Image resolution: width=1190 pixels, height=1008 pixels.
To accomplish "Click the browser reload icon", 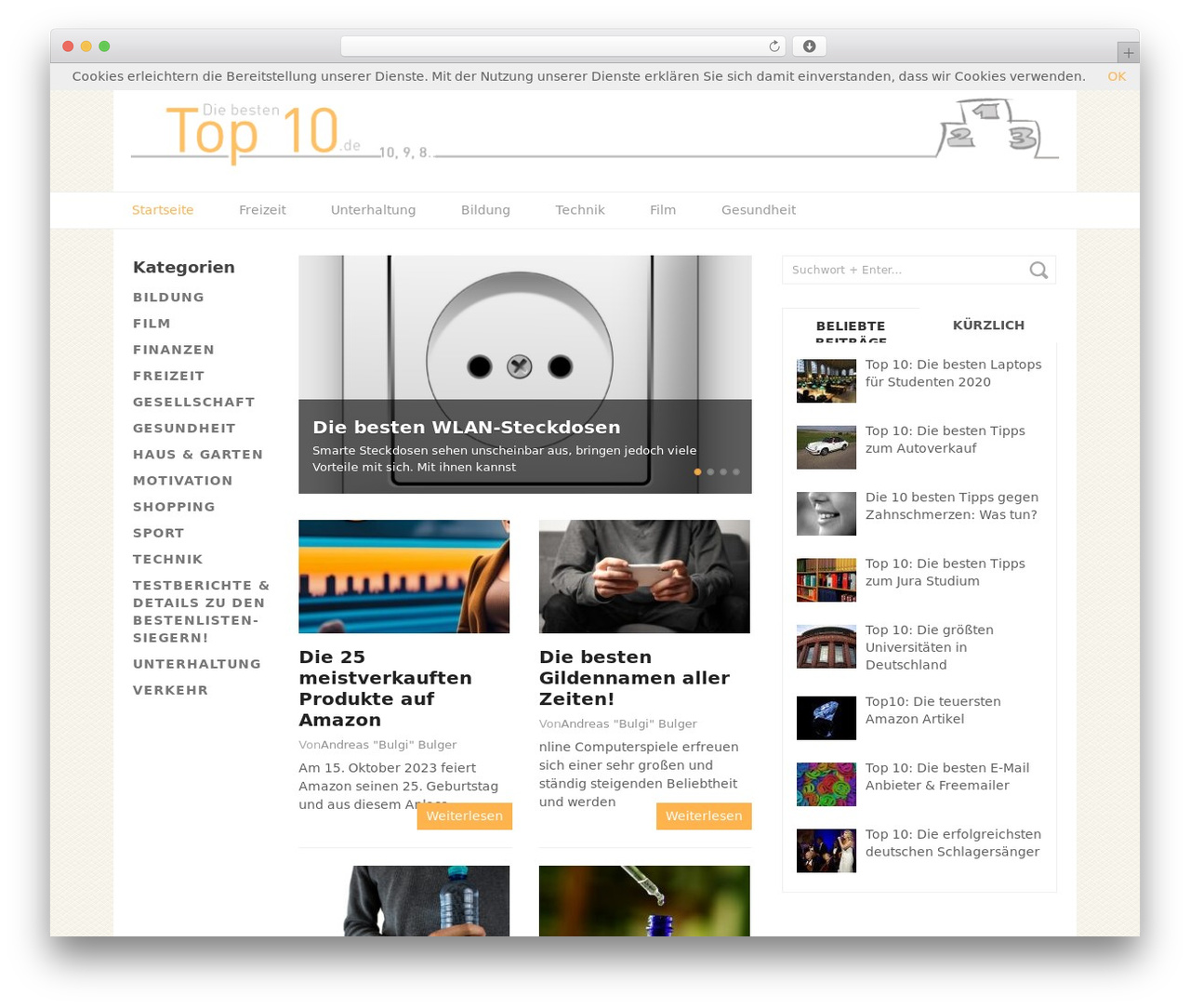I will [774, 46].
